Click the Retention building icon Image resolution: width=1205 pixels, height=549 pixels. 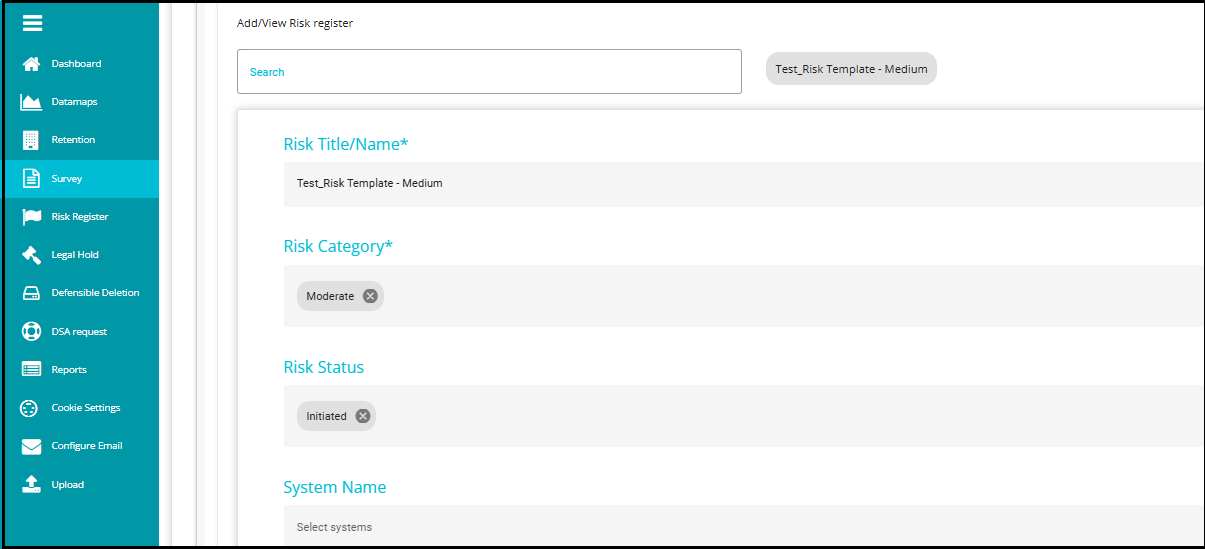pyautogui.click(x=31, y=140)
